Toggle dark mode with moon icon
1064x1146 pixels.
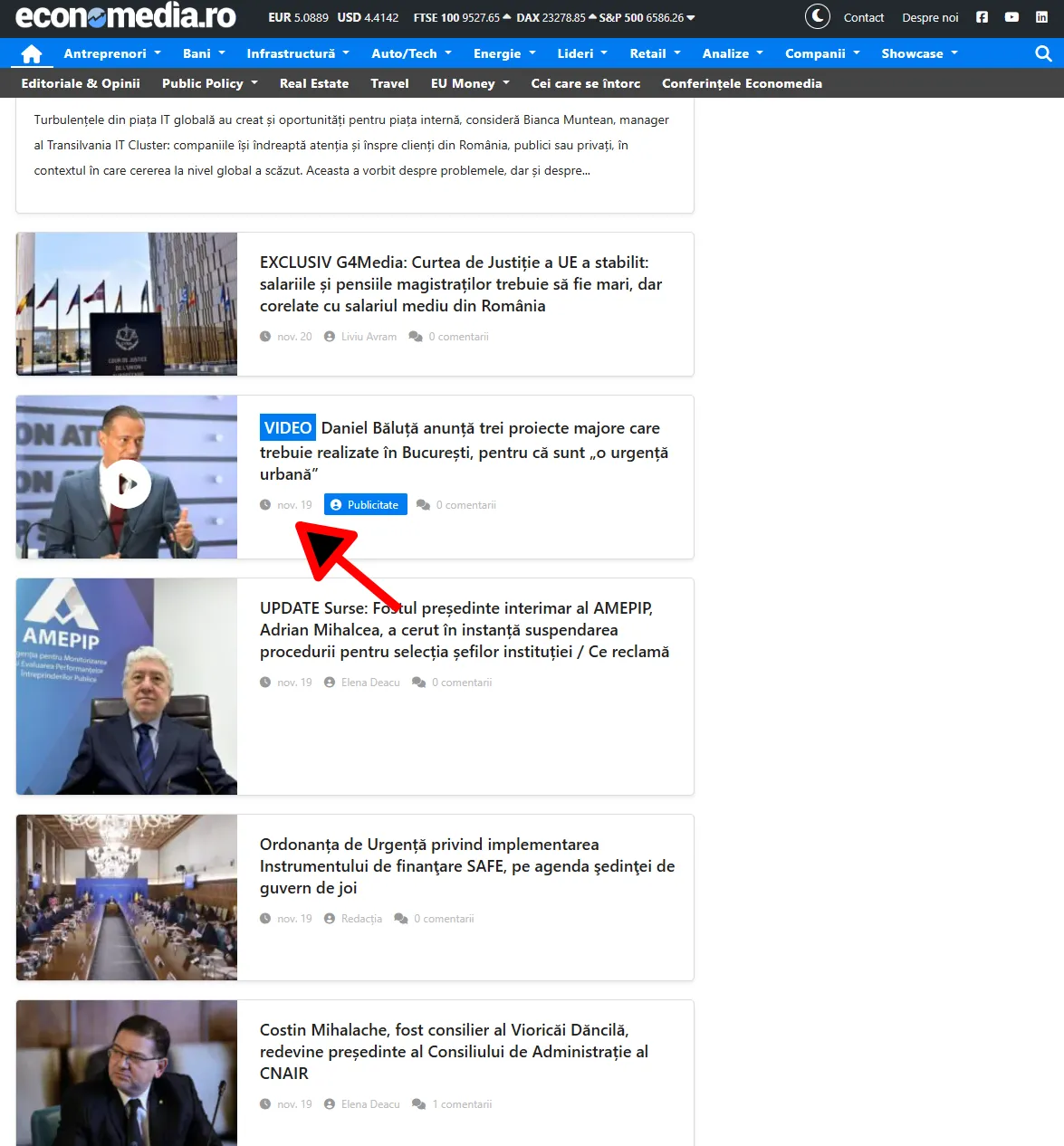(817, 17)
